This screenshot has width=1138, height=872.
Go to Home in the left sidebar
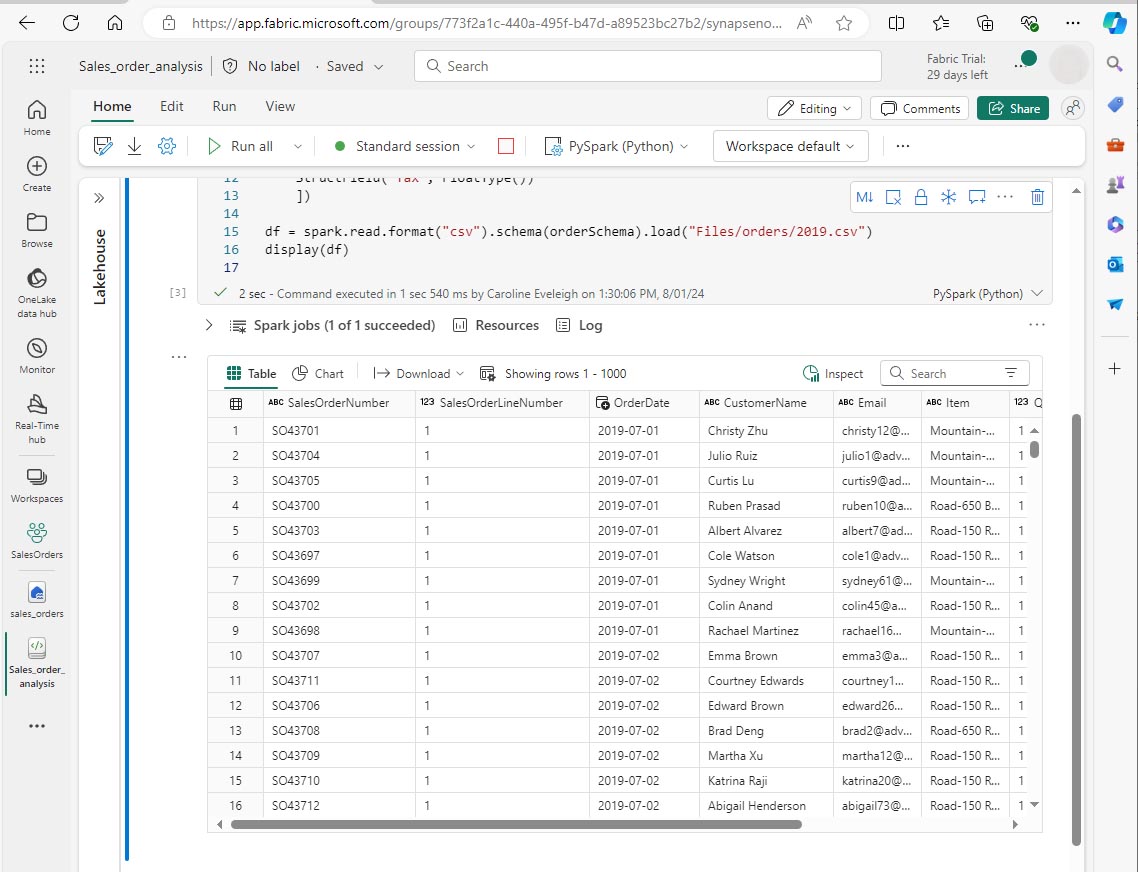pos(37,118)
